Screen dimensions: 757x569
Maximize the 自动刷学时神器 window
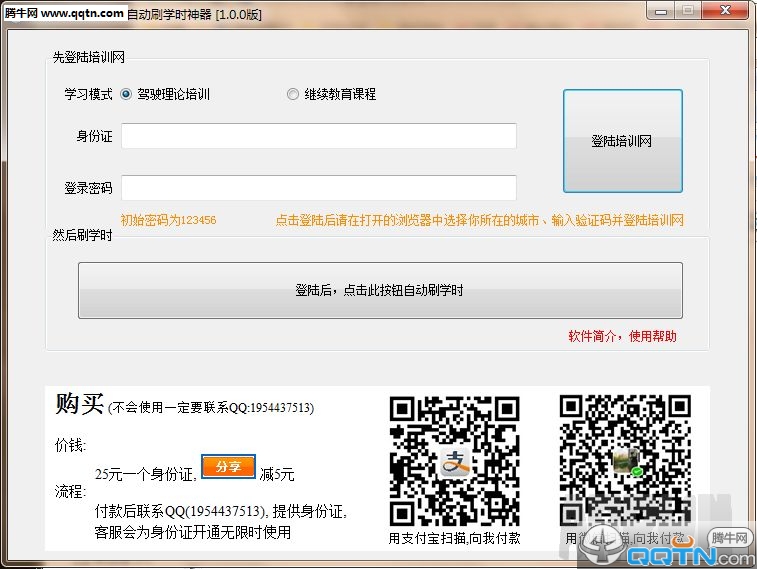[x=688, y=11]
